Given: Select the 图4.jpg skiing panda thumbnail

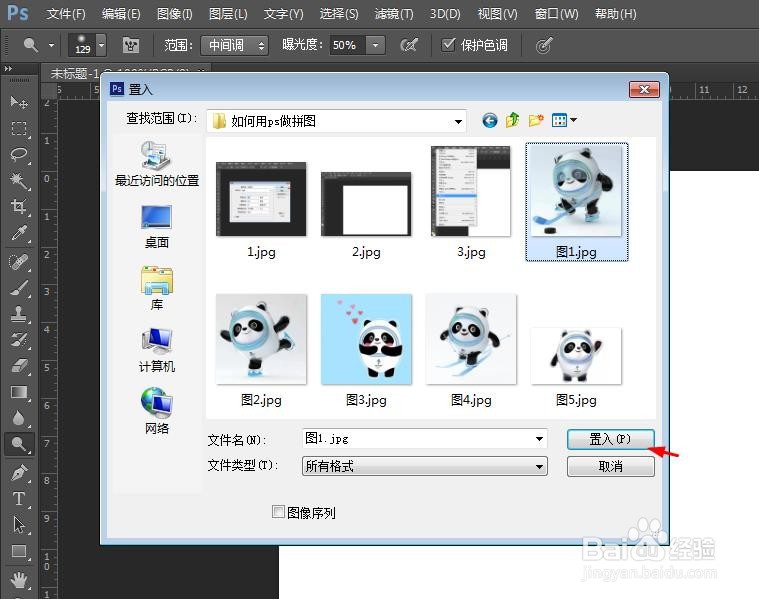Looking at the screenshot, I should click(471, 339).
